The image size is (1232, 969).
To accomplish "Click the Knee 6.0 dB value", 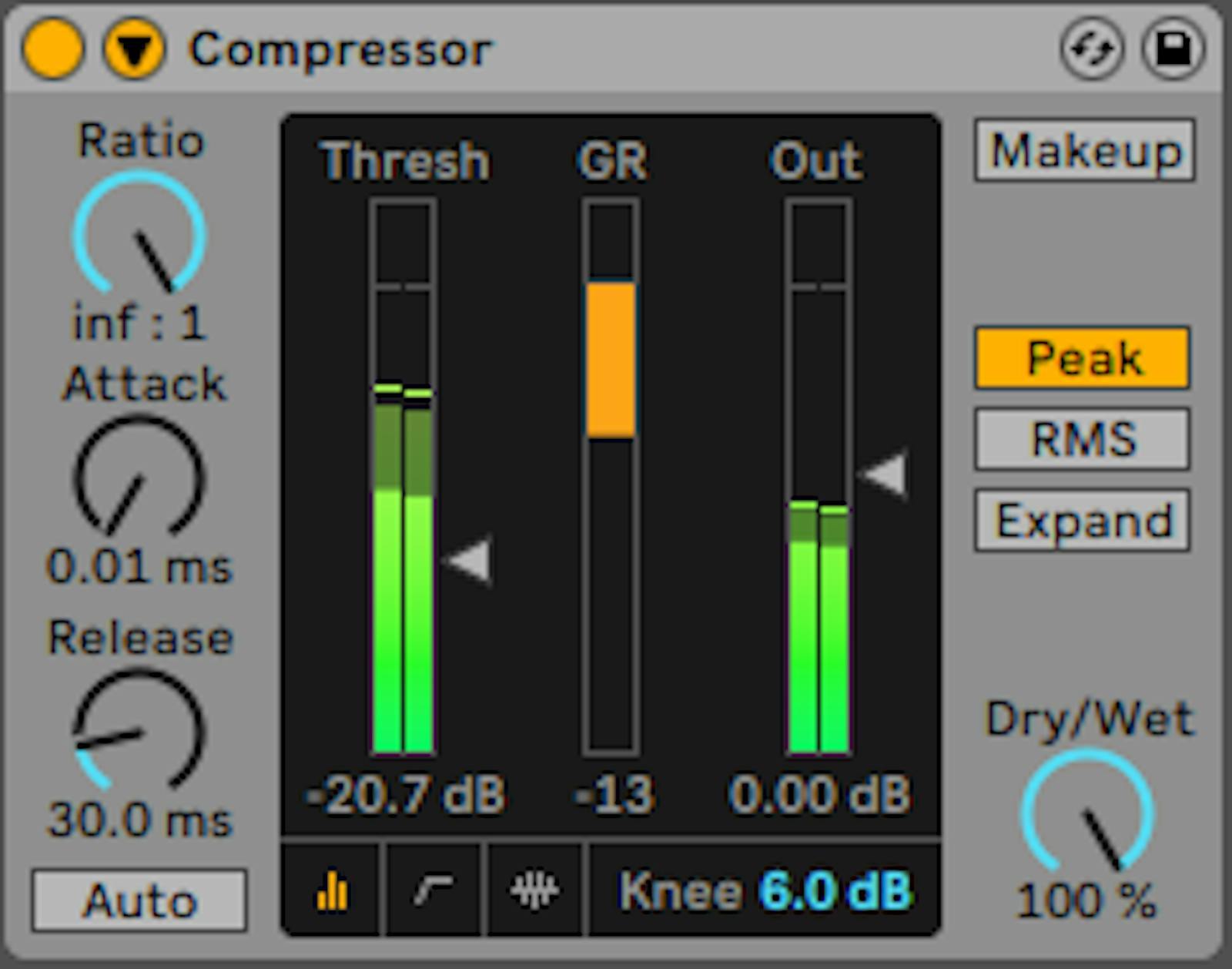I will pyautogui.click(x=836, y=891).
